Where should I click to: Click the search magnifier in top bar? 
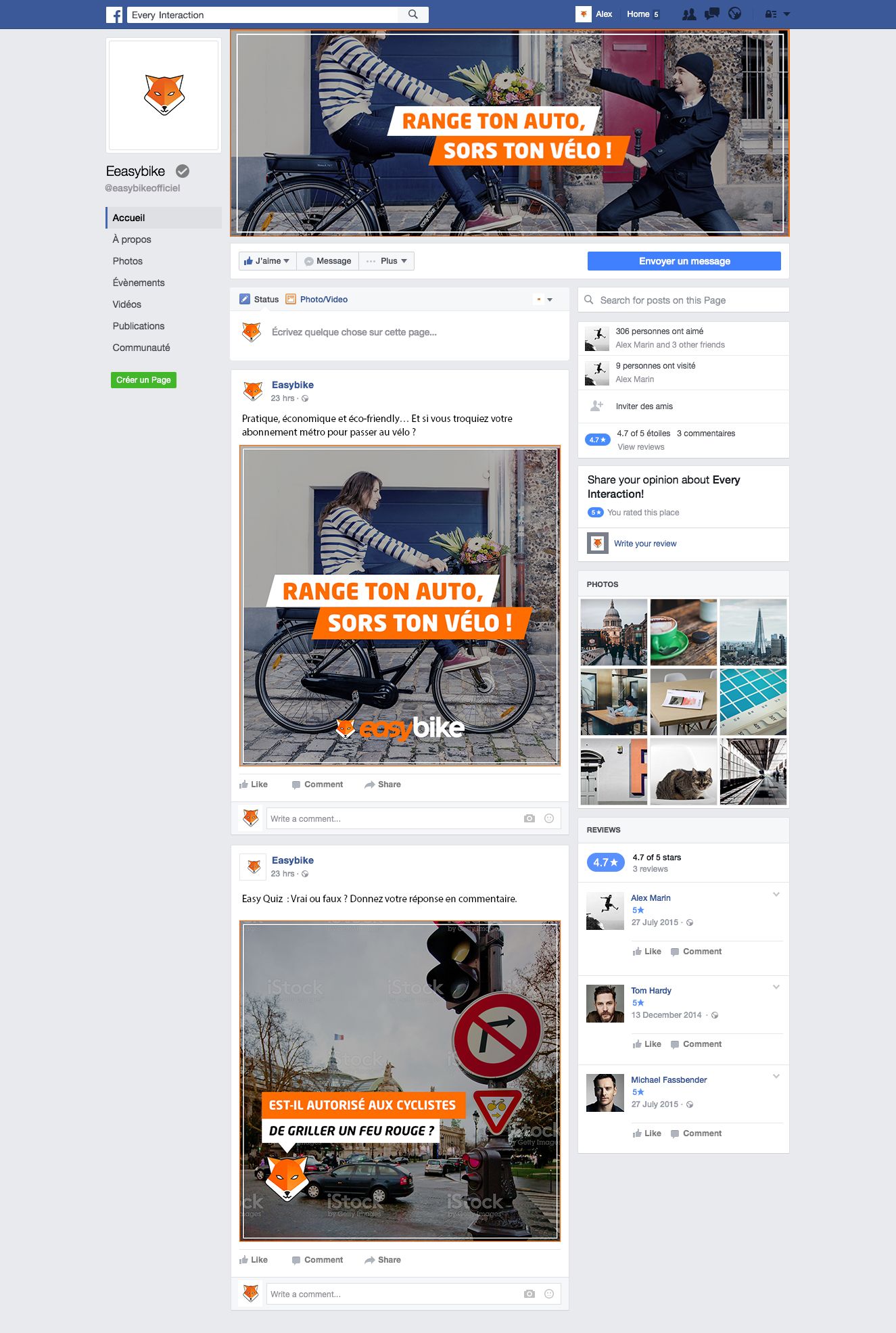(x=413, y=14)
